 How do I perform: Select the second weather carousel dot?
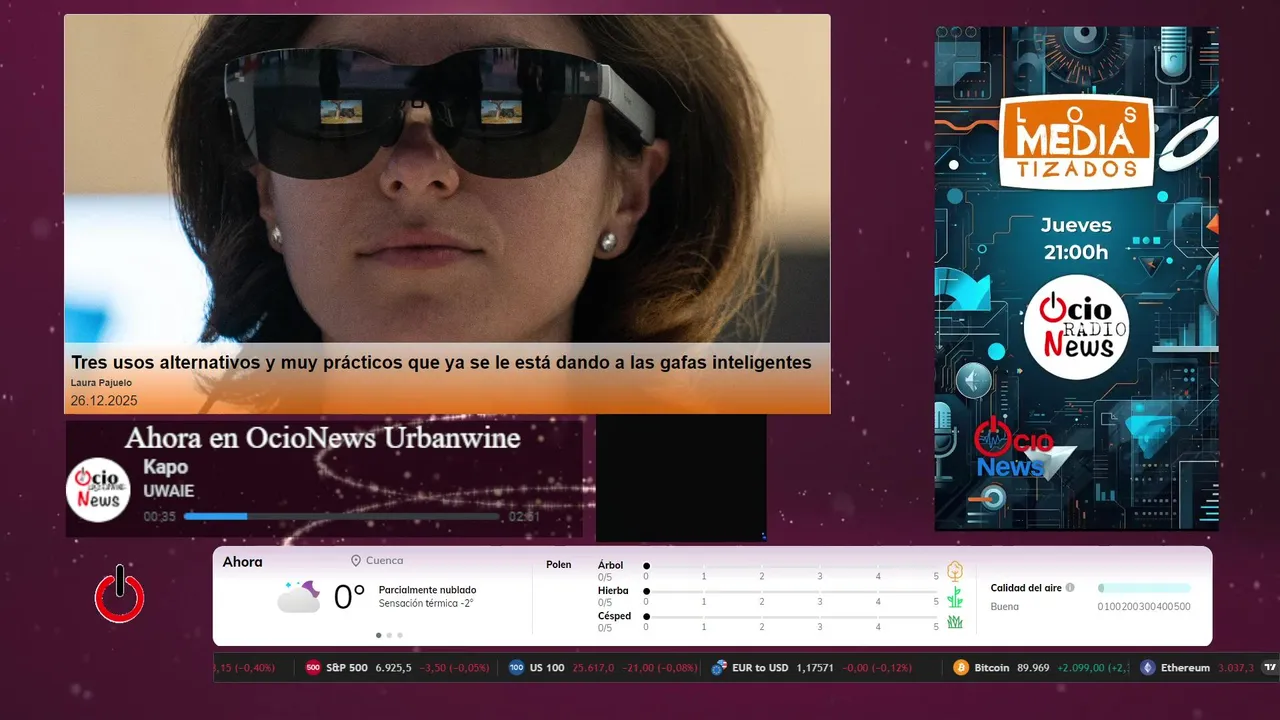pyautogui.click(x=389, y=635)
